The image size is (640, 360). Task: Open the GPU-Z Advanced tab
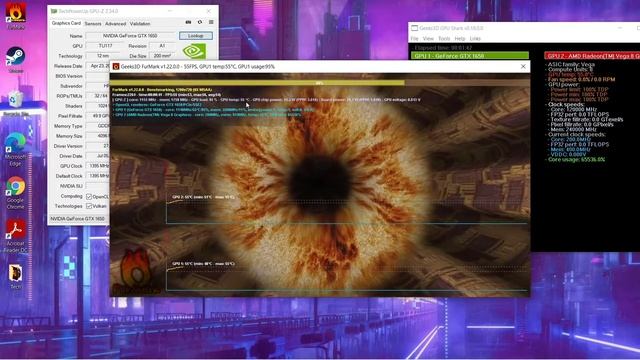(x=116, y=24)
